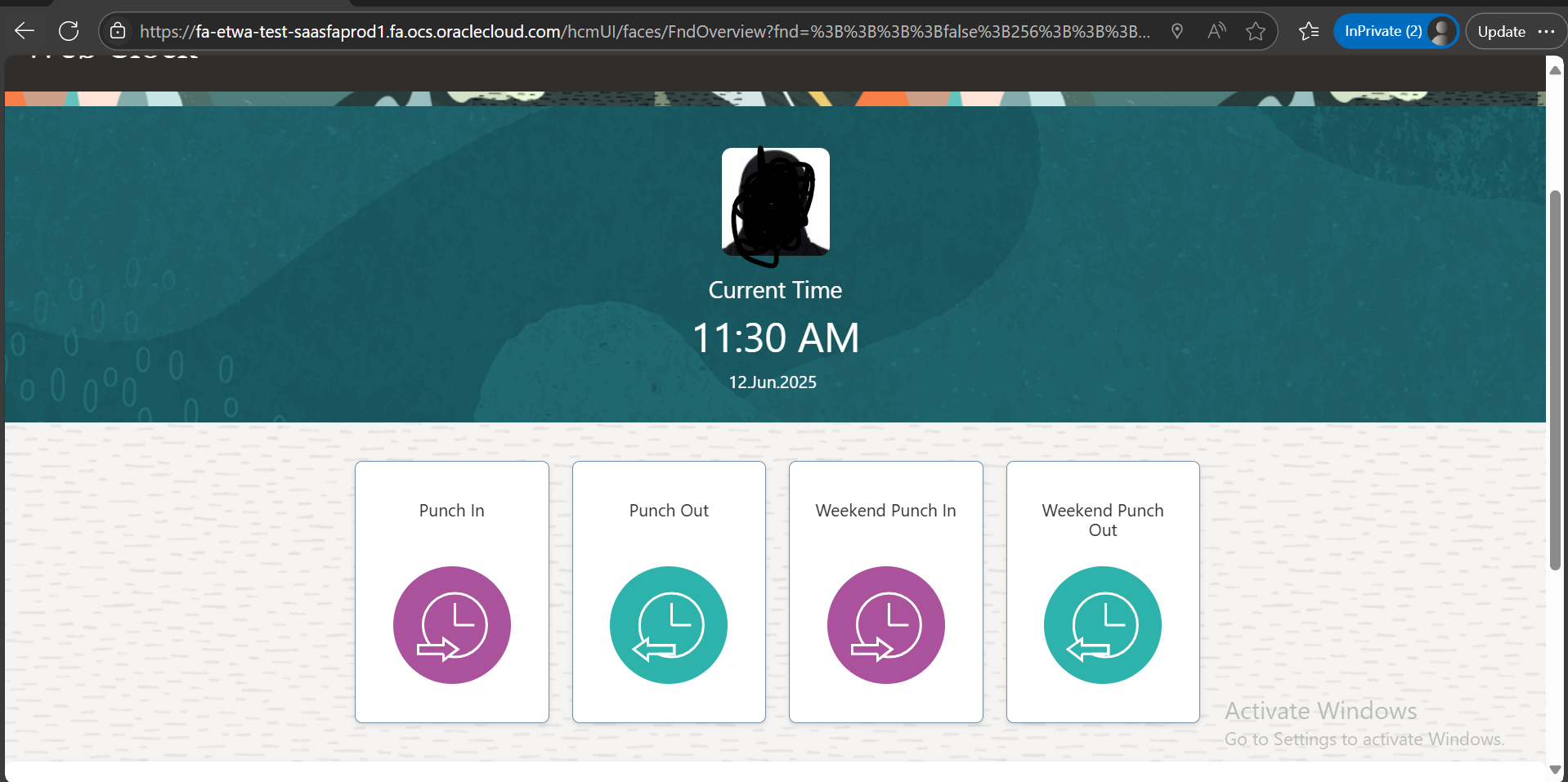The image size is (1568, 782).
Task: Click the scrollbar up arrow
Action: point(1555,70)
